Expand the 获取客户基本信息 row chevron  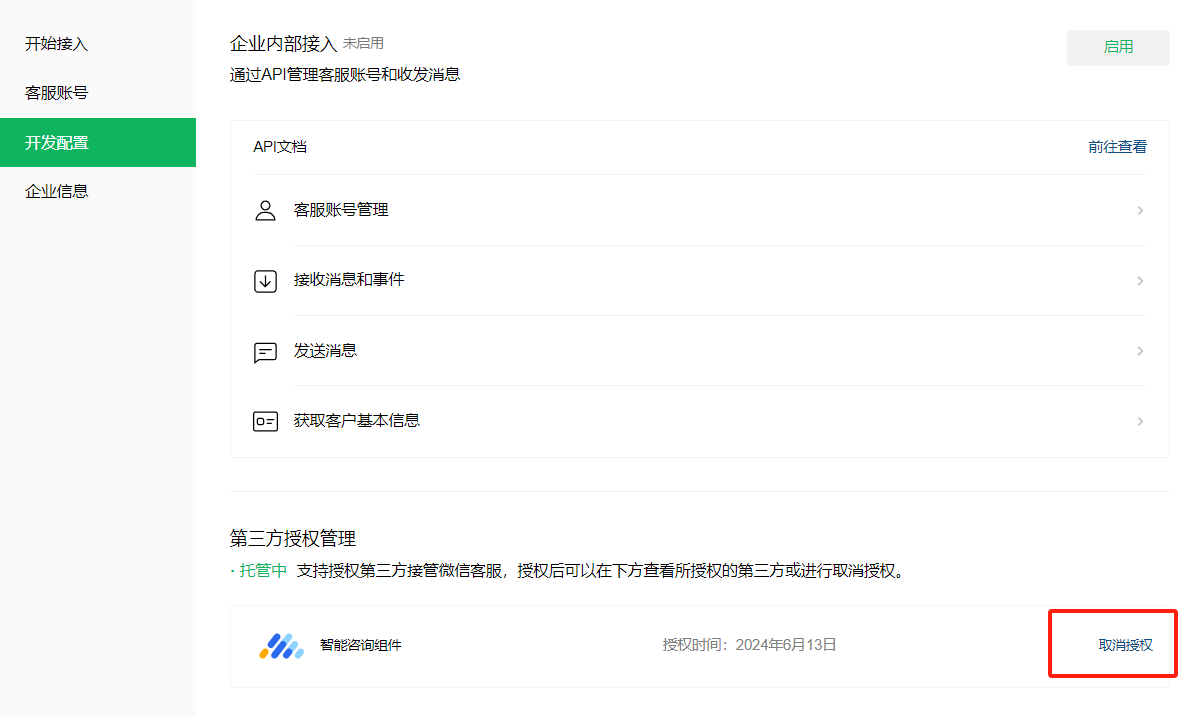click(x=1139, y=421)
